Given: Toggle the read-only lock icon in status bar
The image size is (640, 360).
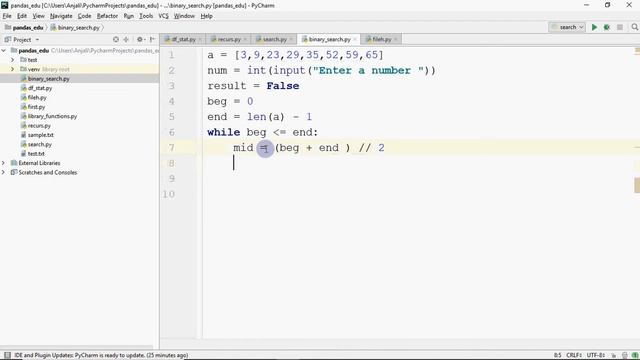Looking at the screenshot, I should (x=614, y=355).
